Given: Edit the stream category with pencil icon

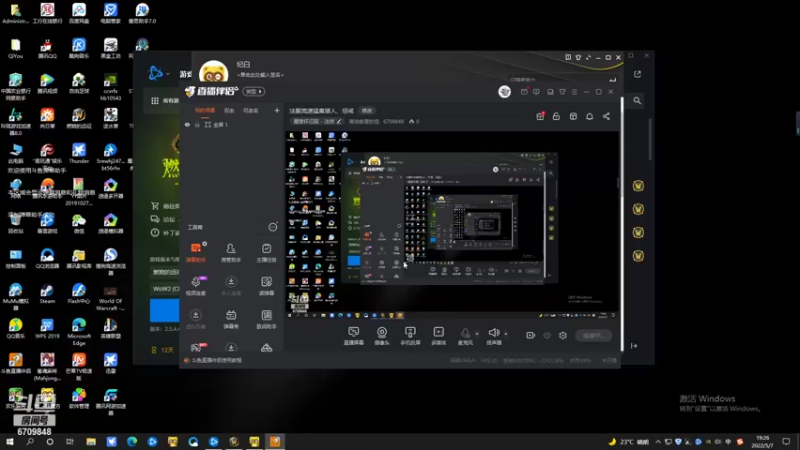Looking at the screenshot, I should (339, 121).
